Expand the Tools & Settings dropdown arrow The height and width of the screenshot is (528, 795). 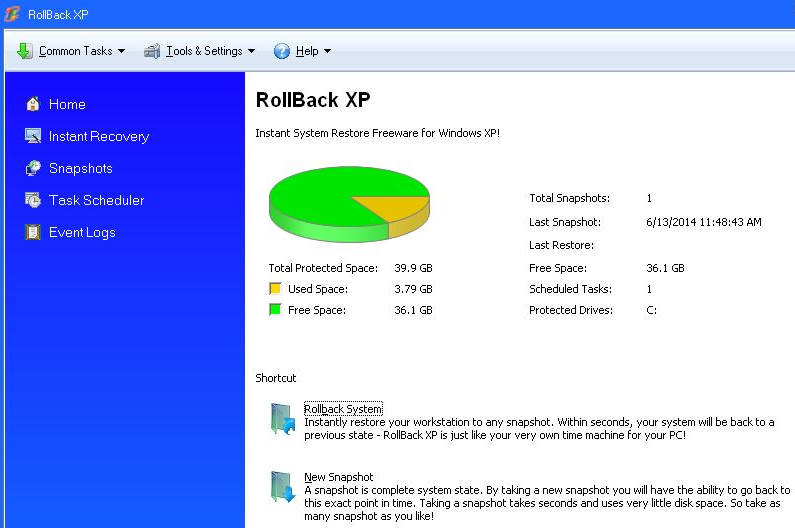point(252,52)
